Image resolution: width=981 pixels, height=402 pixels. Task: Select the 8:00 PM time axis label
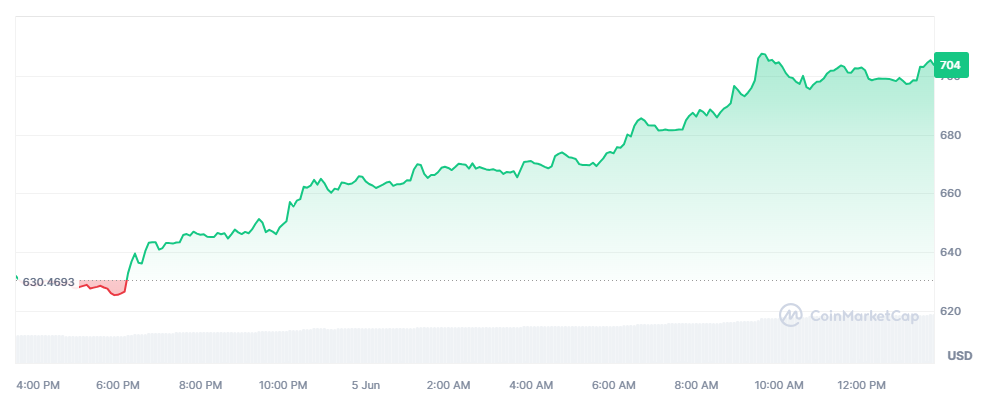click(201, 385)
